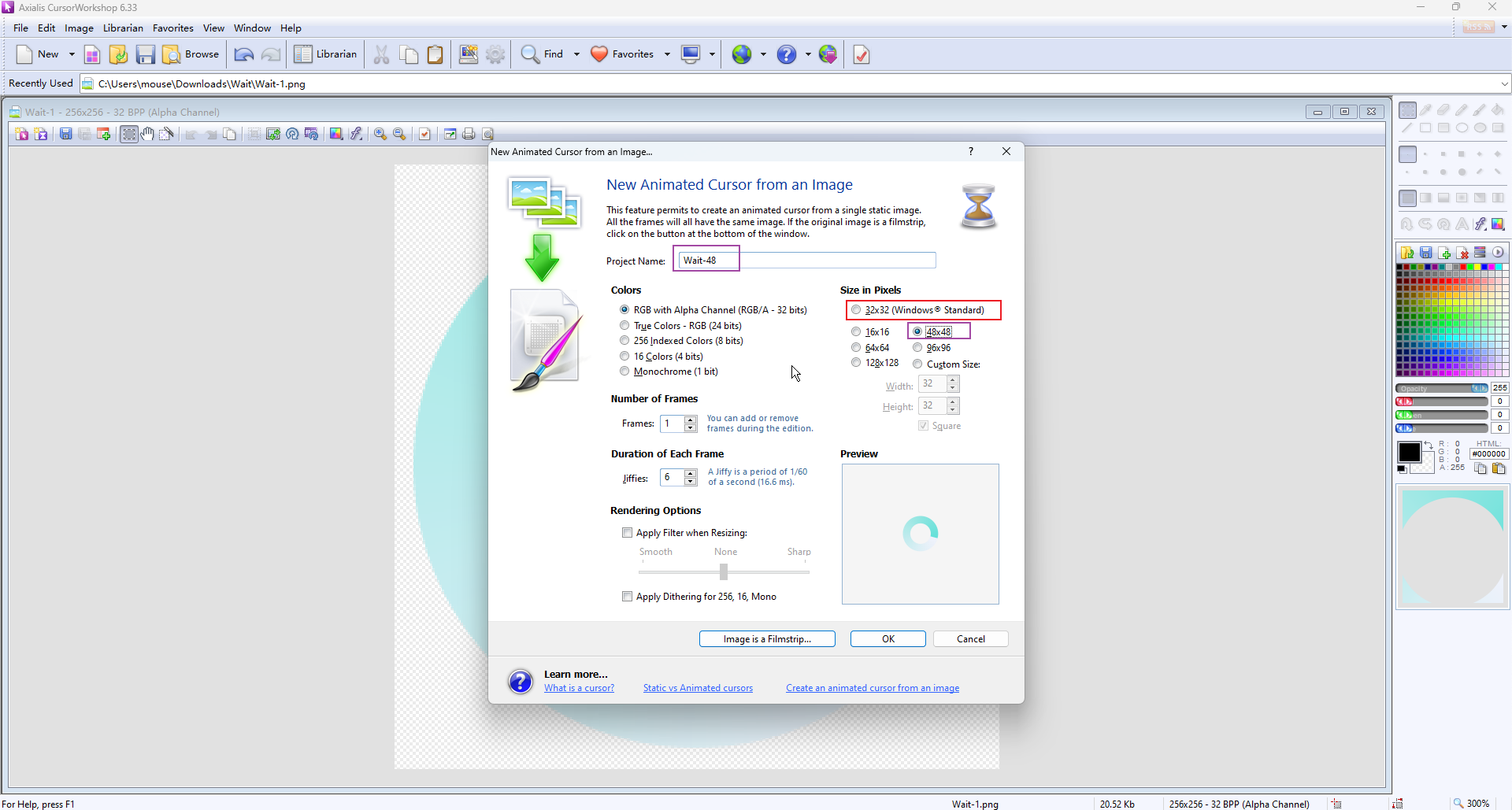Enable Apply Filter when Resizing checkbox
This screenshot has width=1512, height=810.
point(628,533)
